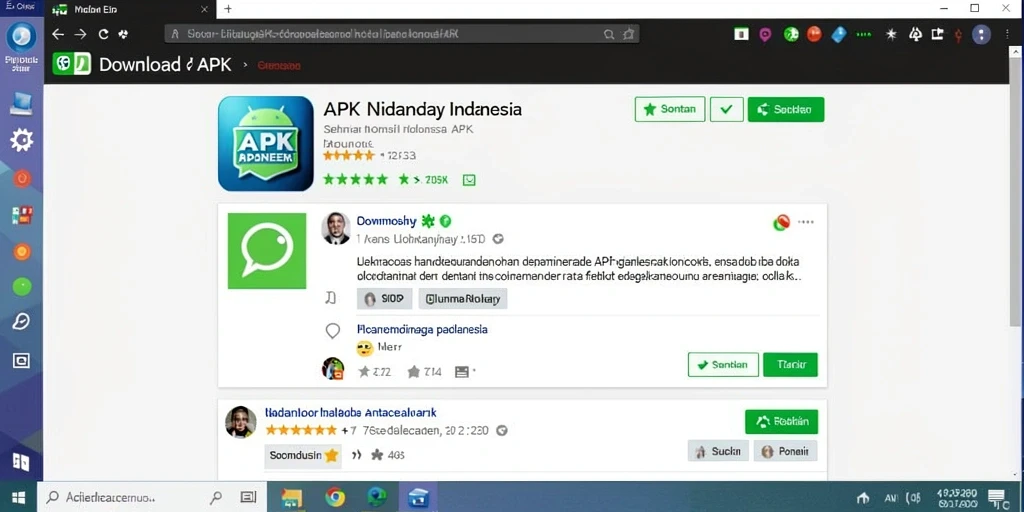Viewport: 1024px width, 512px height.
Task: Reload the page with the refresh icon
Action: point(103,34)
